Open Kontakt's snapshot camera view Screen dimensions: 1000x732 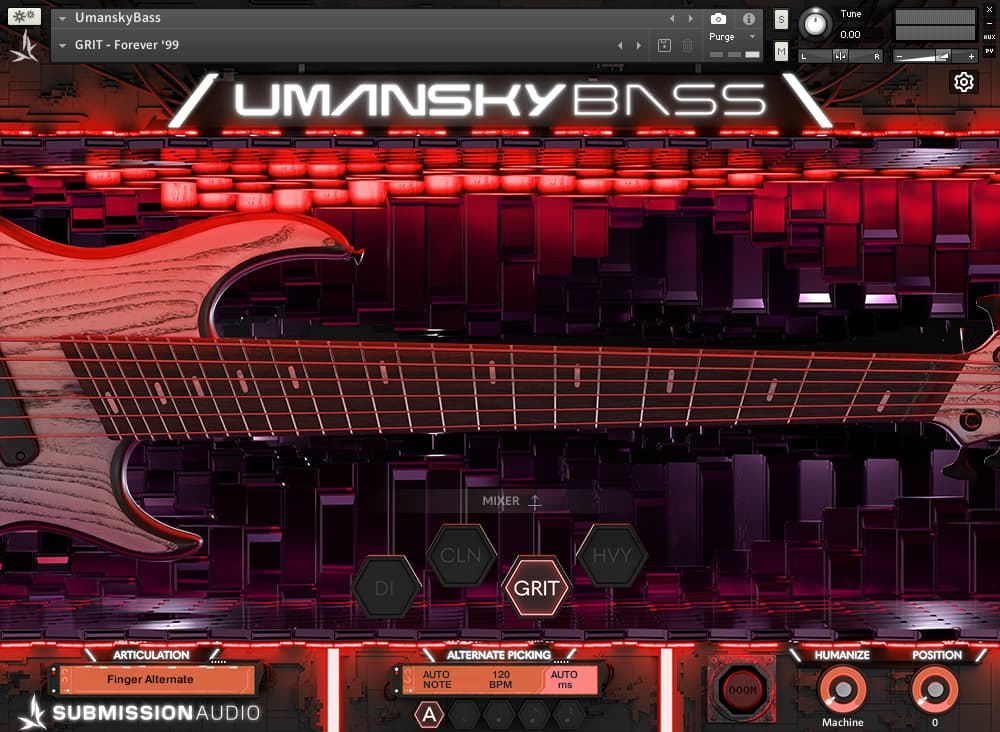(718, 17)
